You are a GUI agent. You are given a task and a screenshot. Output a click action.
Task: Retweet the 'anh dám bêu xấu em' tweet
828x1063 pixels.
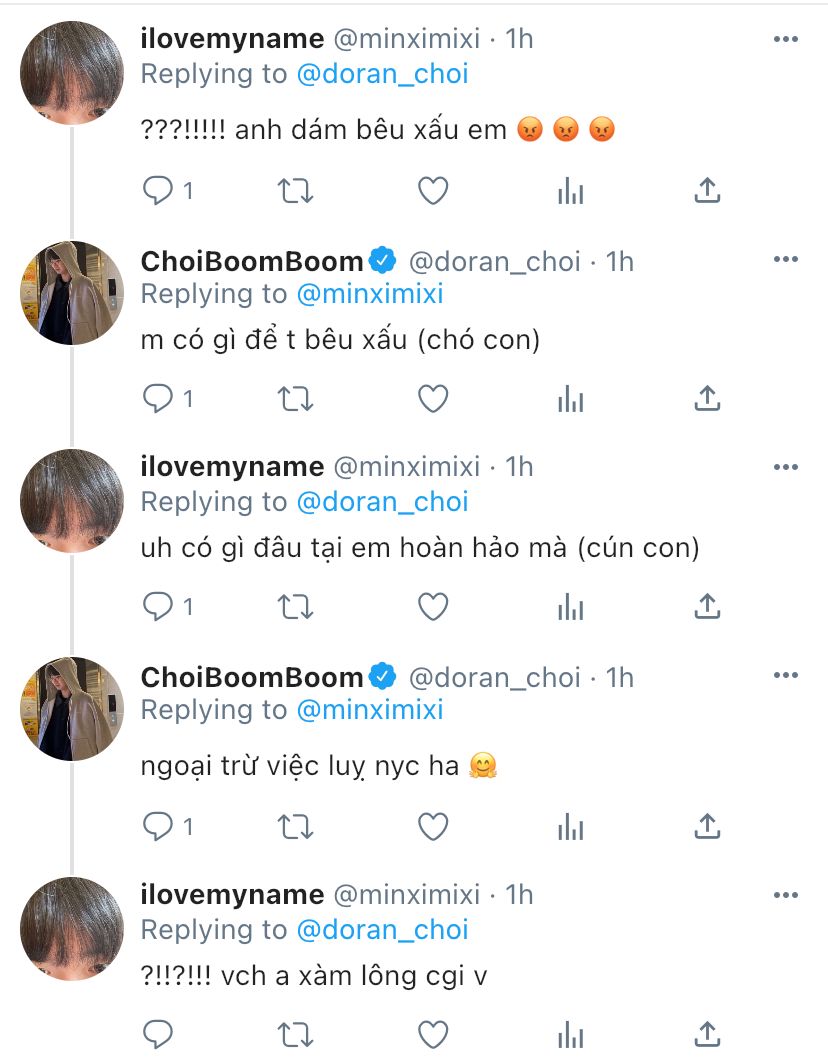(x=295, y=190)
